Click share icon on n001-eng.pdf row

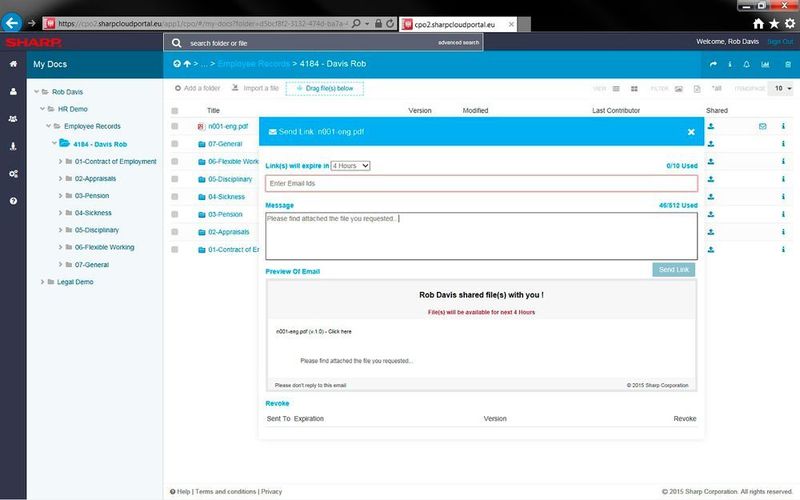point(711,126)
